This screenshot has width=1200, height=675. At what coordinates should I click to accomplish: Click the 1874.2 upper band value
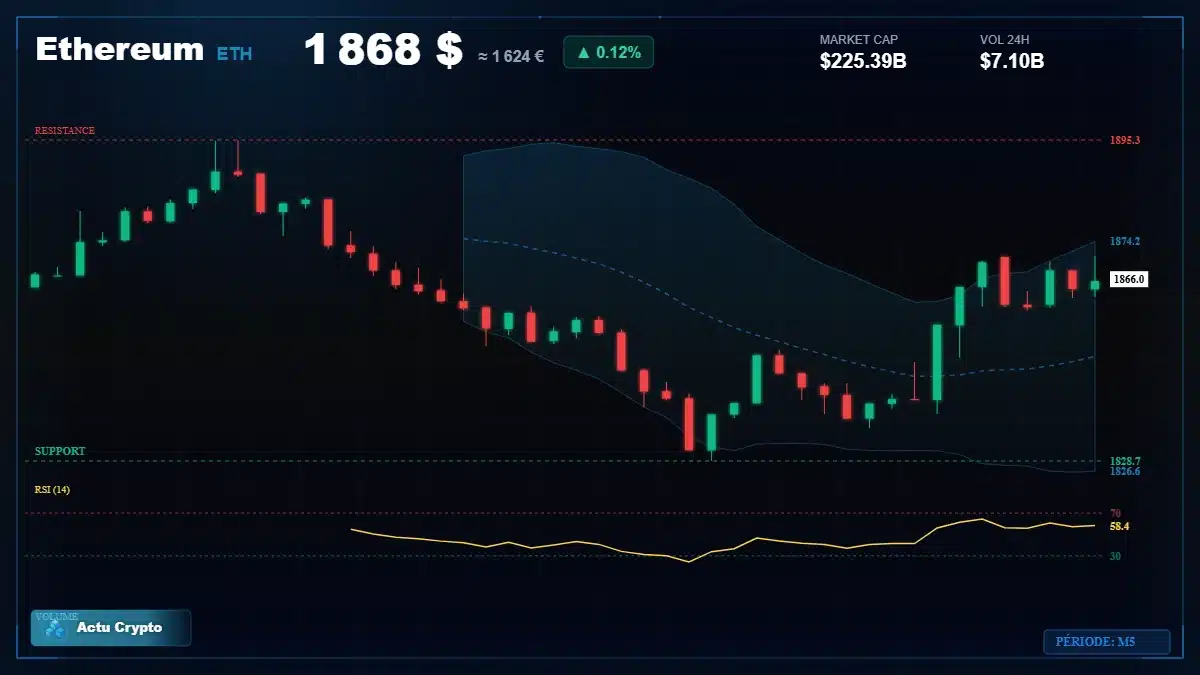coord(1125,241)
